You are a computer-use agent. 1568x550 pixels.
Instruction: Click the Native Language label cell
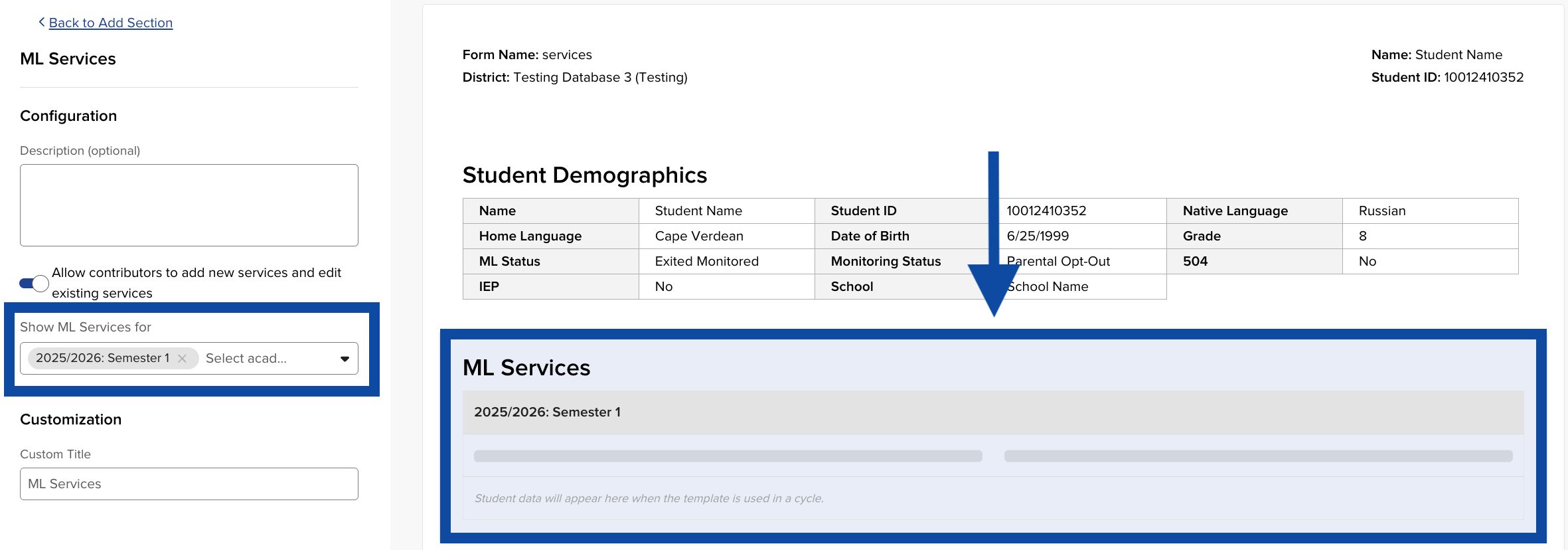pos(1255,211)
